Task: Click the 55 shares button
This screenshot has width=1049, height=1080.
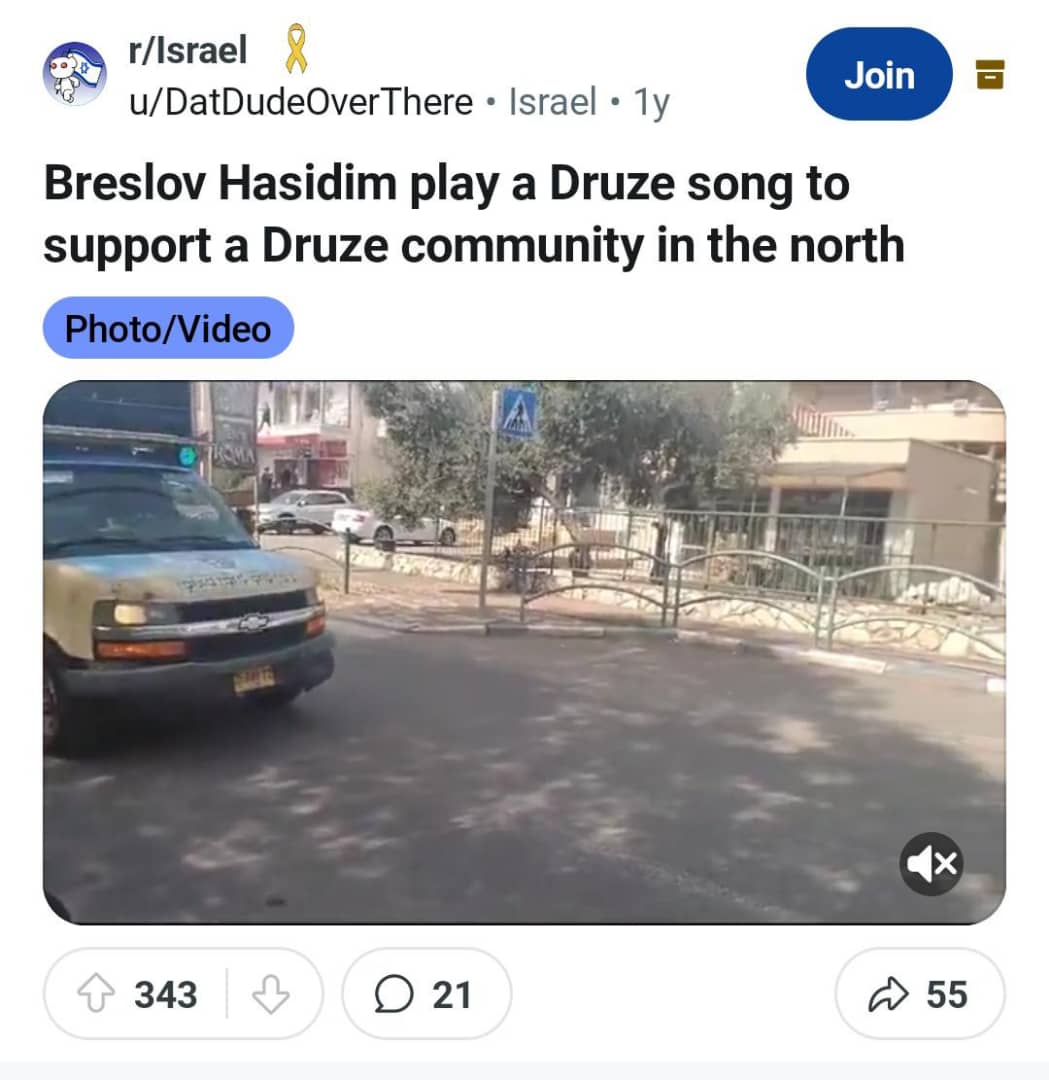Action: [x=920, y=994]
